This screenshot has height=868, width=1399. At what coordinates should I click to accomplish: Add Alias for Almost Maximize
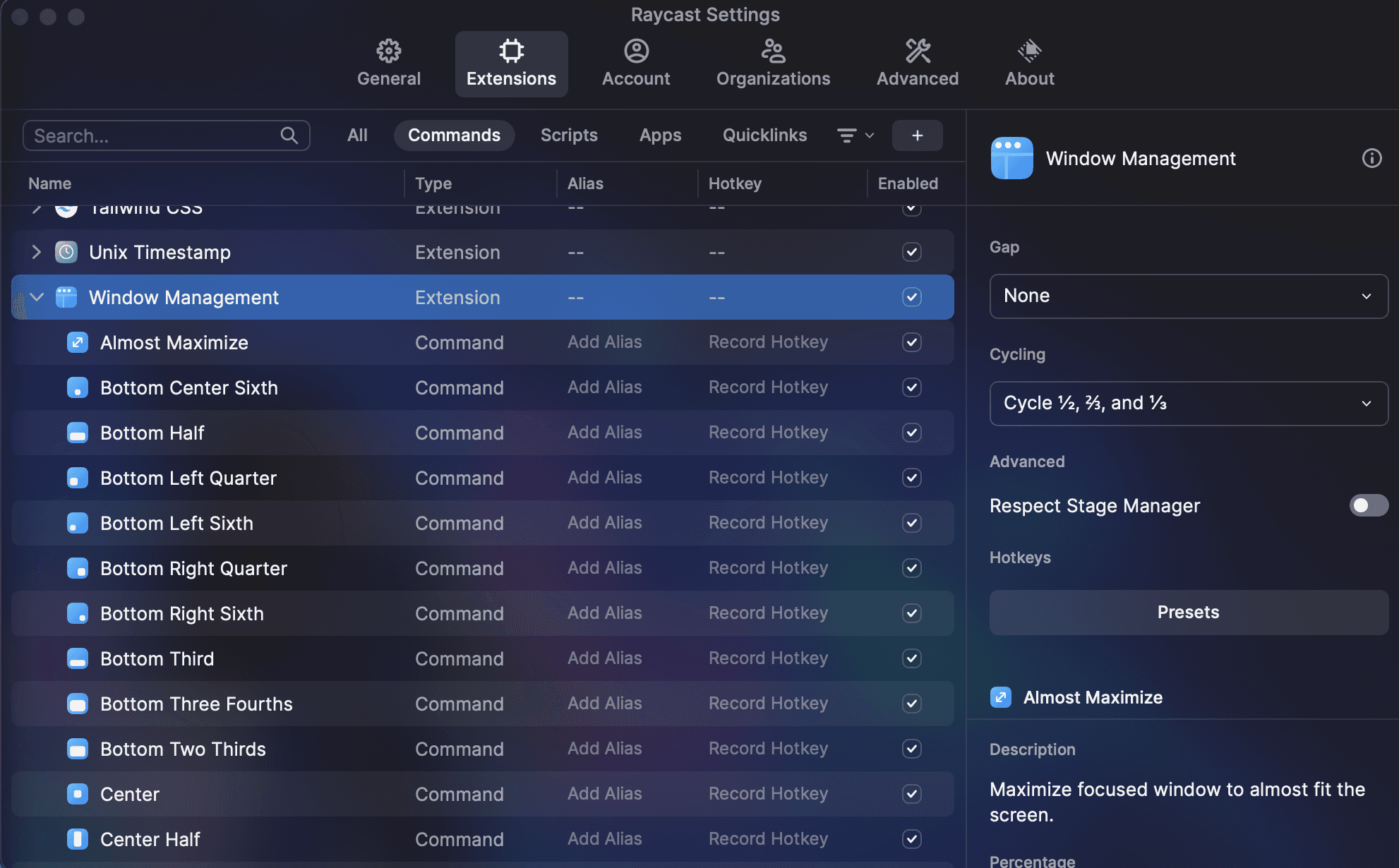[x=605, y=342]
